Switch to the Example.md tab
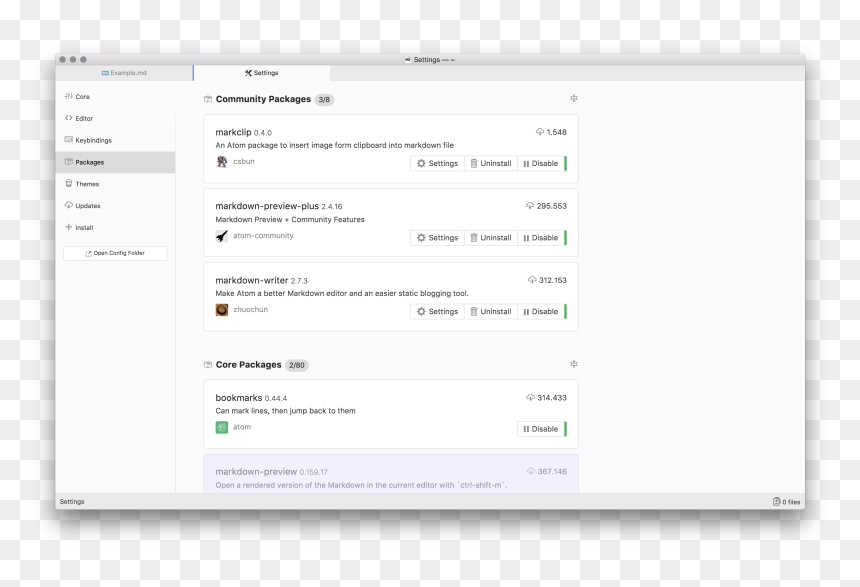The height and width of the screenshot is (587, 860). (125, 73)
